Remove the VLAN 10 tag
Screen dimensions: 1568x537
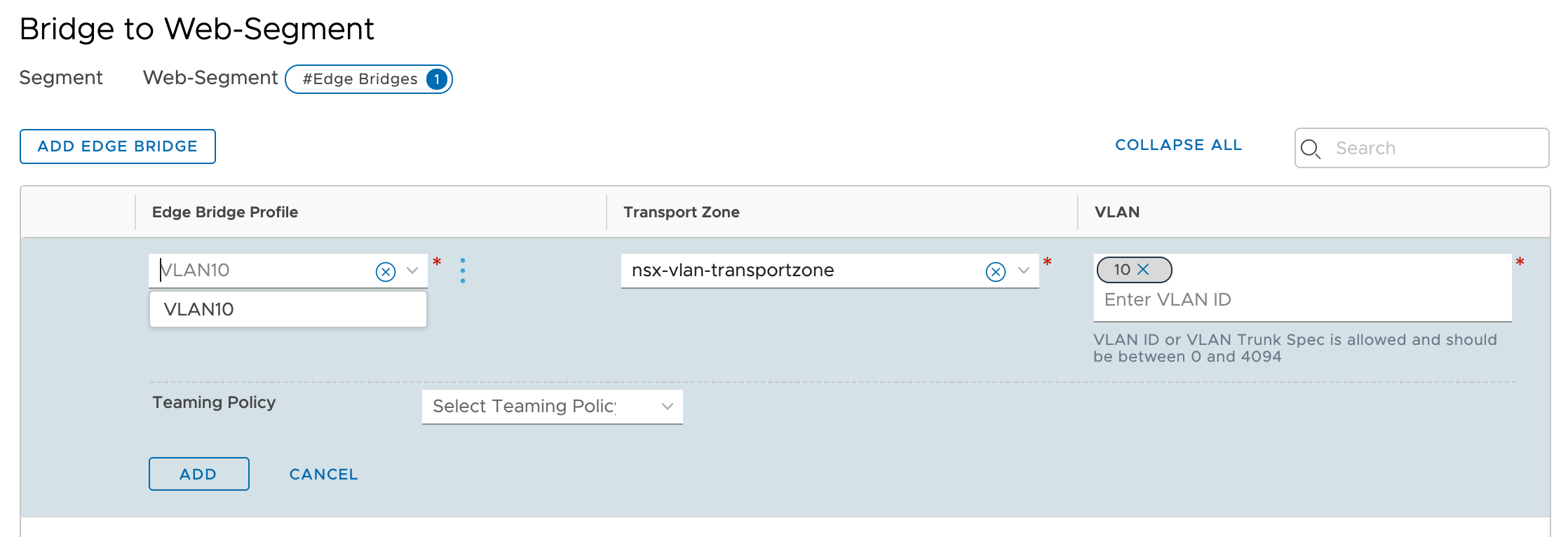(x=1143, y=269)
